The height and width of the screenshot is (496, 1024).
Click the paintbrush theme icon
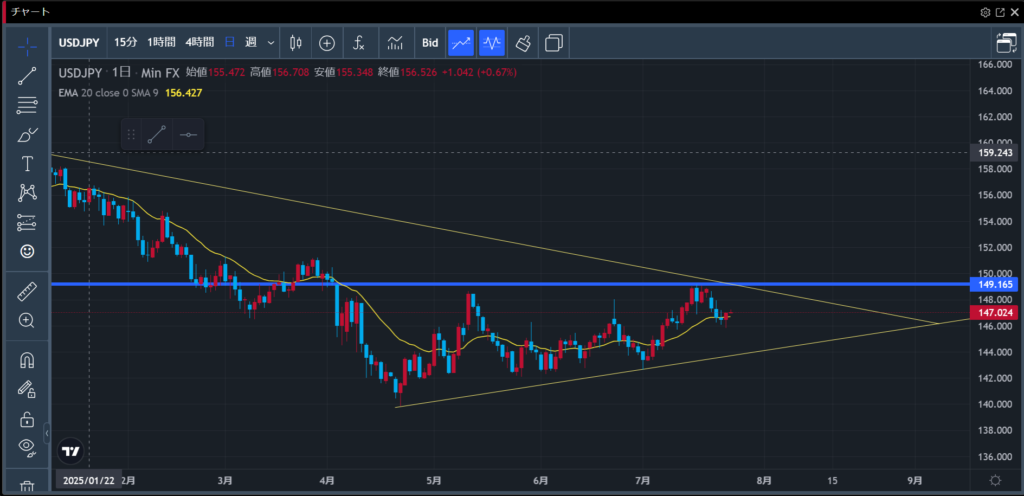click(523, 43)
